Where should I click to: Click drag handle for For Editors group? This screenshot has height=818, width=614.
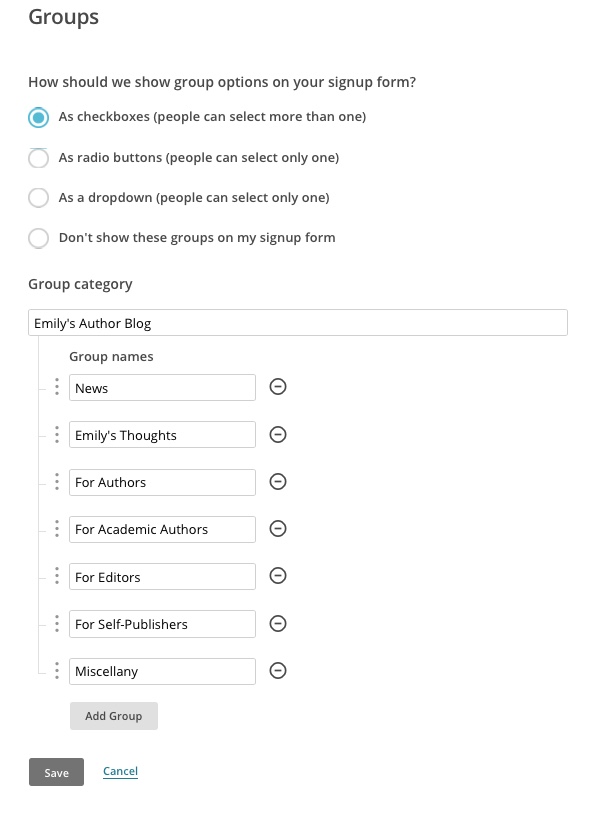(x=57, y=576)
